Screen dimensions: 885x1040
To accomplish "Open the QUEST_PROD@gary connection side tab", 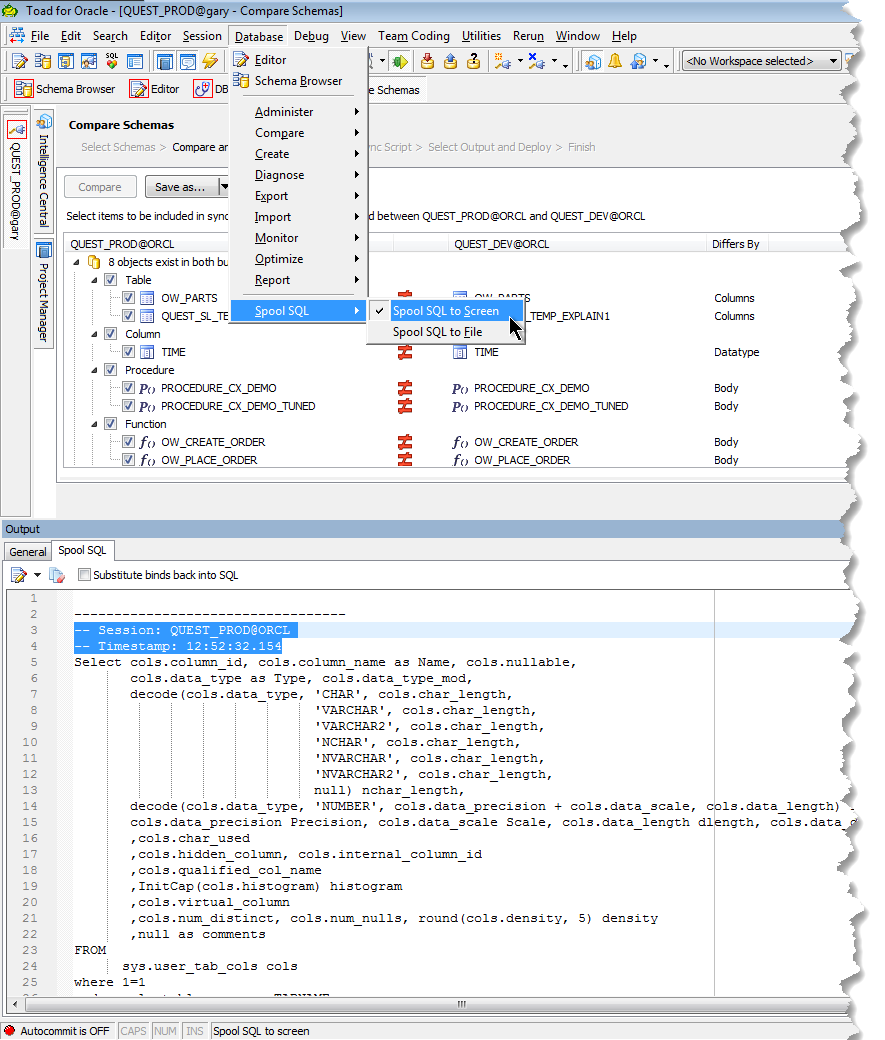I will [x=16, y=180].
